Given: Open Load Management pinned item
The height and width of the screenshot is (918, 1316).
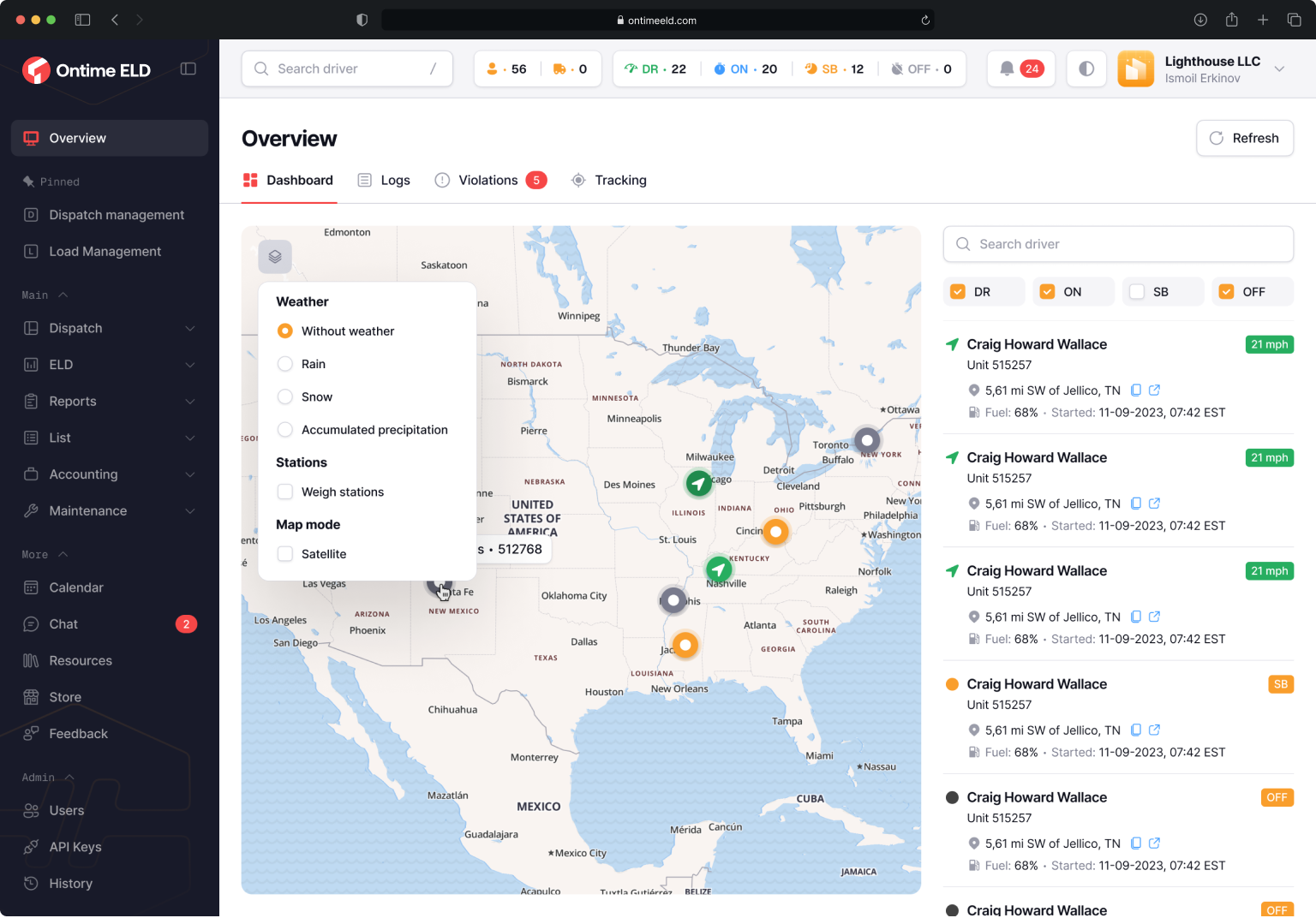Looking at the screenshot, I should tap(110, 251).
